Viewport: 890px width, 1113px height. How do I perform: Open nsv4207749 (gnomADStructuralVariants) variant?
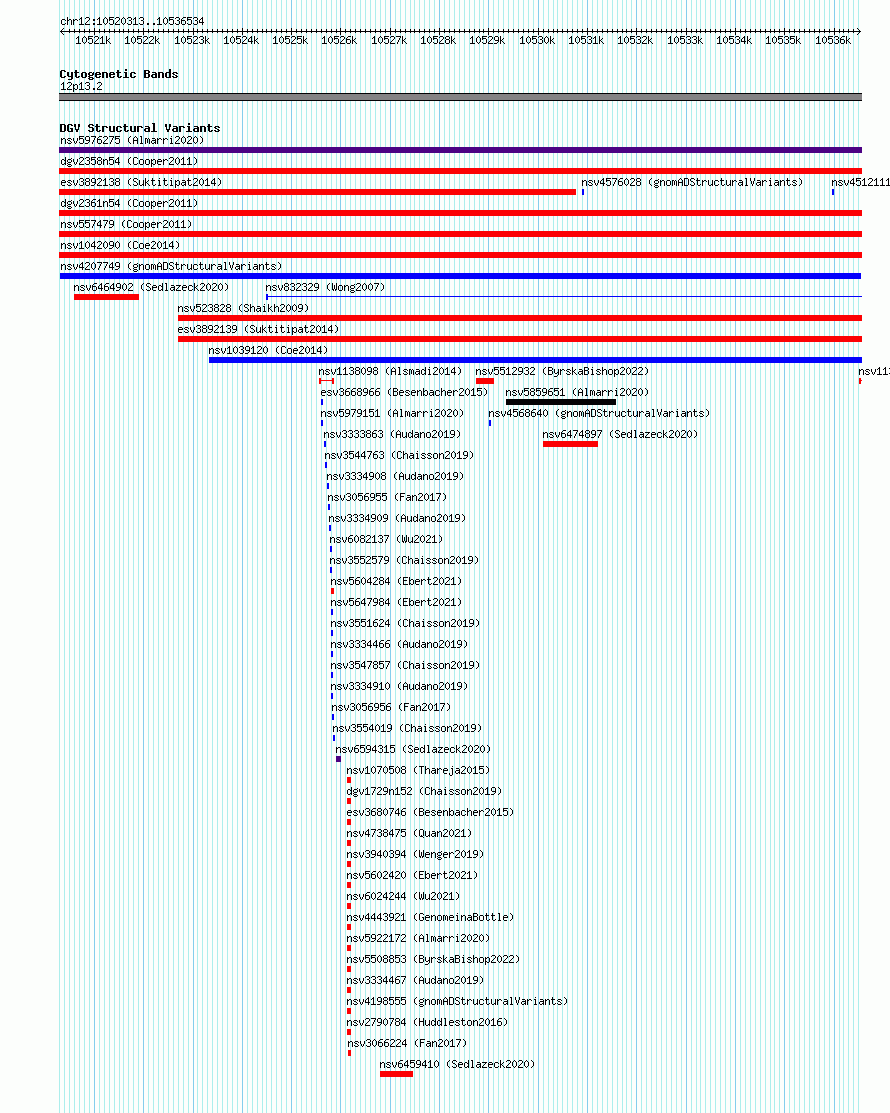(171, 266)
